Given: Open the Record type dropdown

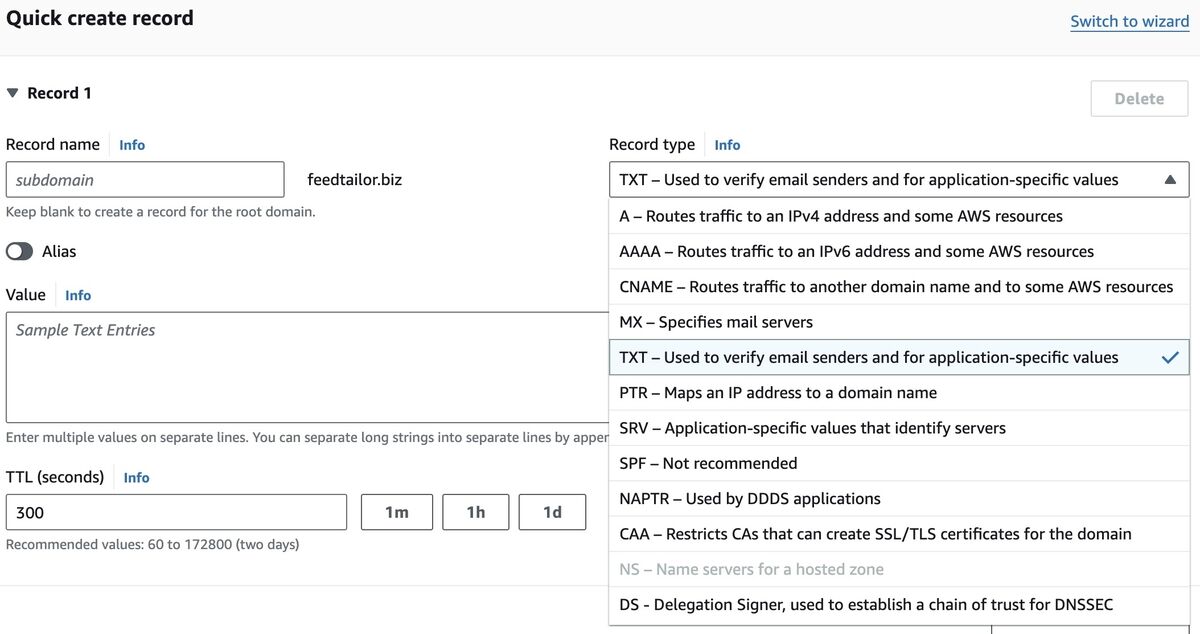Looking at the screenshot, I should 899,180.
